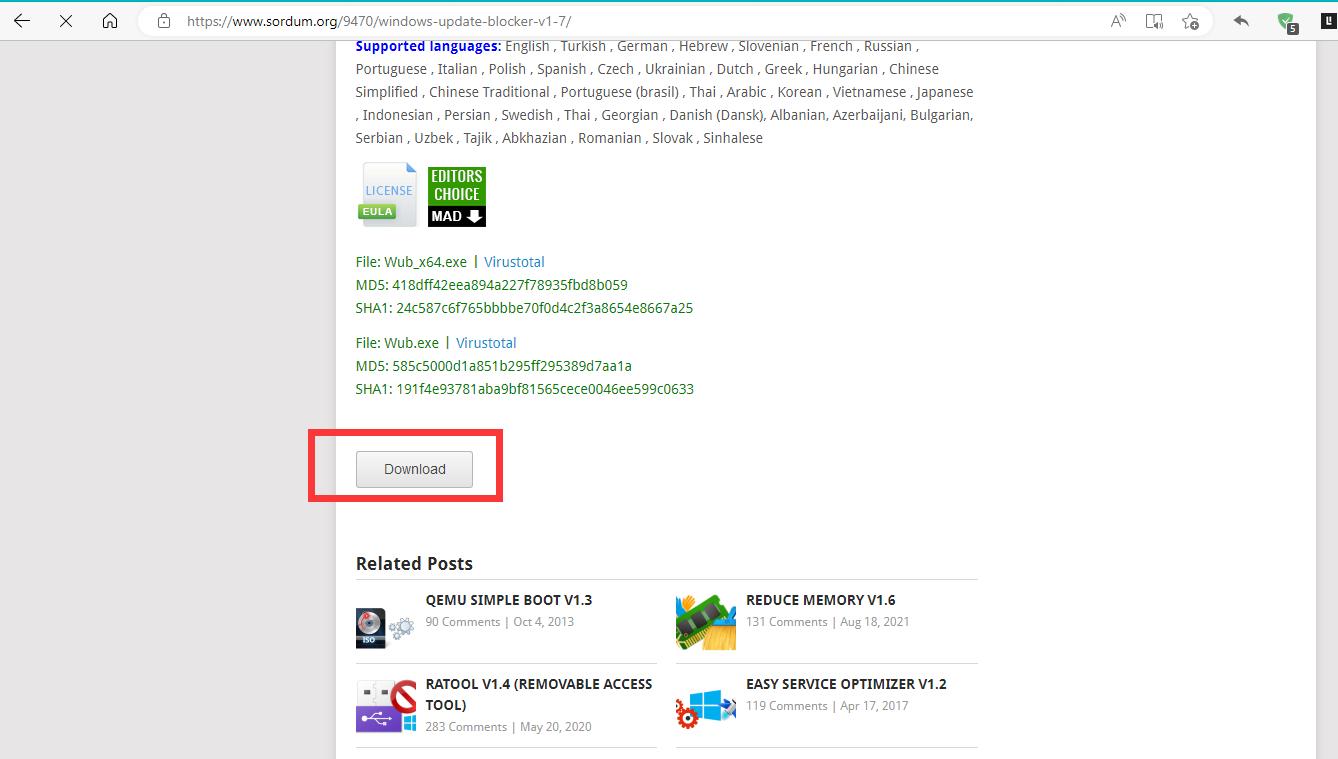This screenshot has width=1338, height=759.
Task: Click the Wub.exe SHA1 hash line
Action: (525, 389)
